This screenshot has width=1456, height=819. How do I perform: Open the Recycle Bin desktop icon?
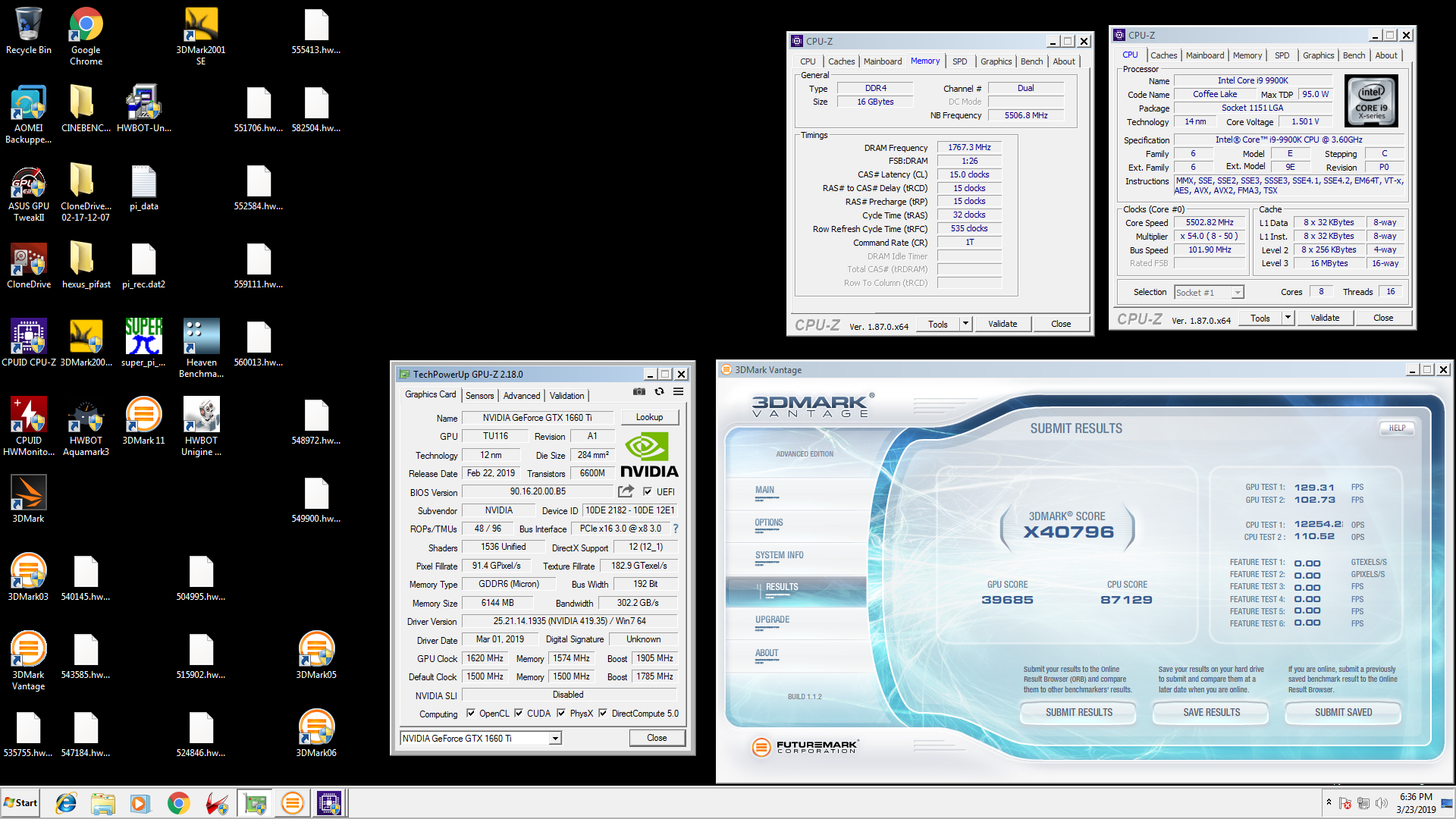pos(29,31)
